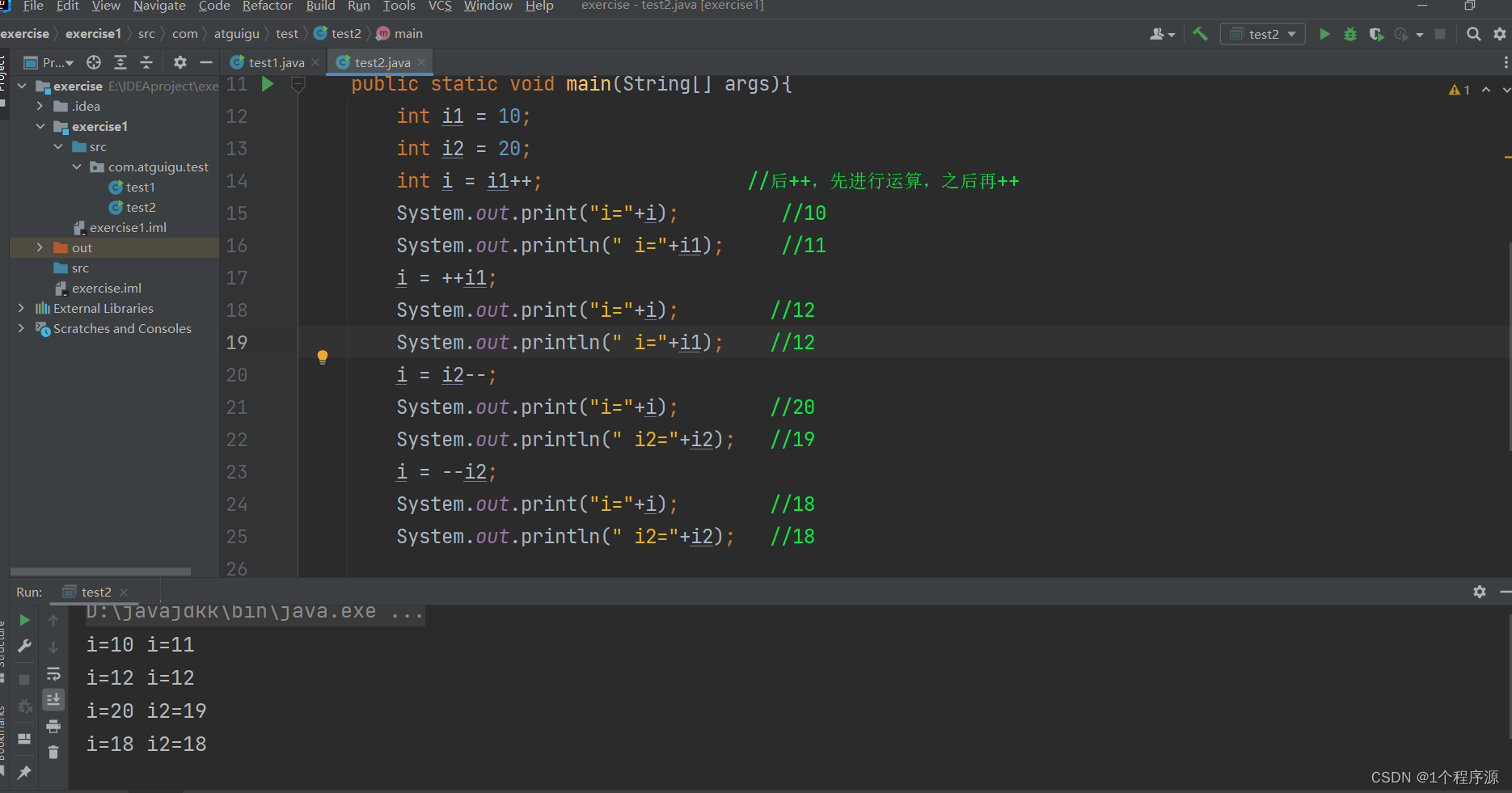
Task: Open Project panel options gear
Action: [x=180, y=62]
